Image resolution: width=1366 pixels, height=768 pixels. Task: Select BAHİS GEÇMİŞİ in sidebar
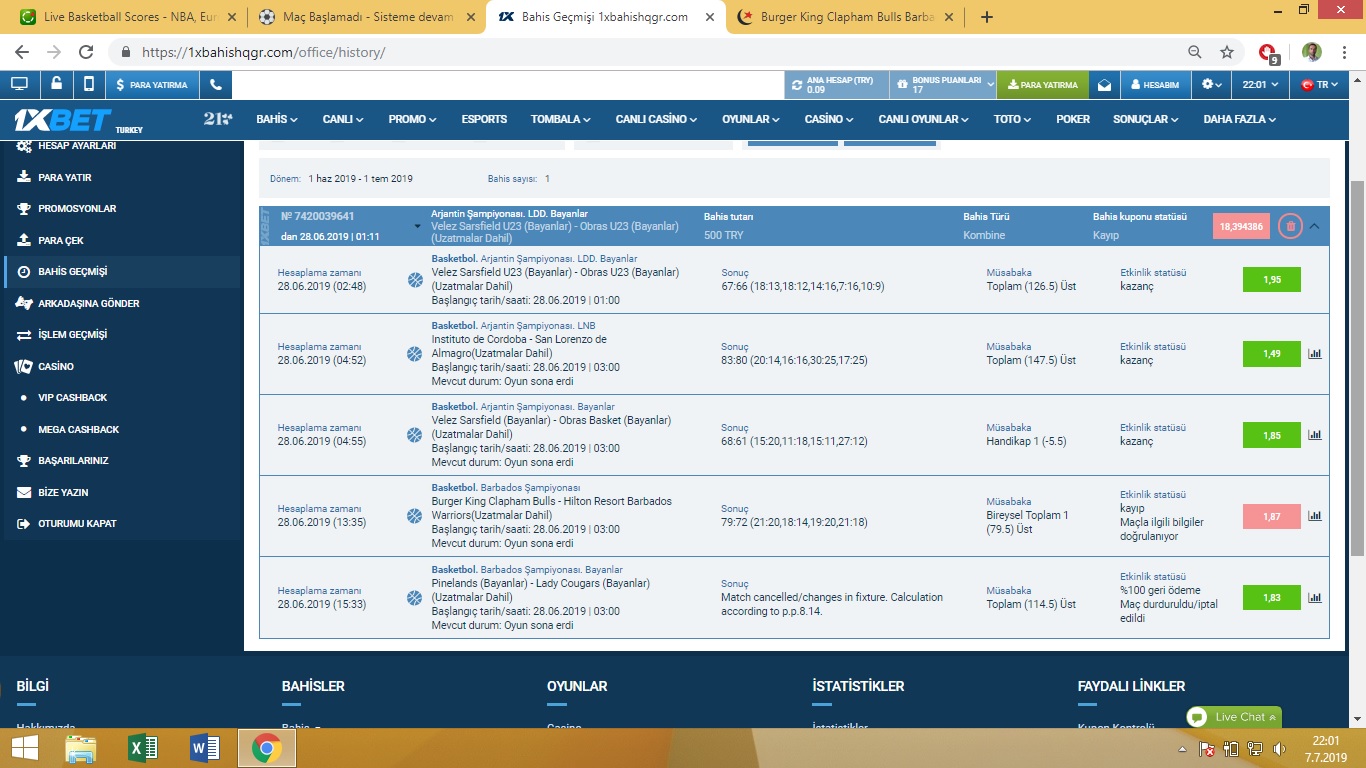(122, 272)
